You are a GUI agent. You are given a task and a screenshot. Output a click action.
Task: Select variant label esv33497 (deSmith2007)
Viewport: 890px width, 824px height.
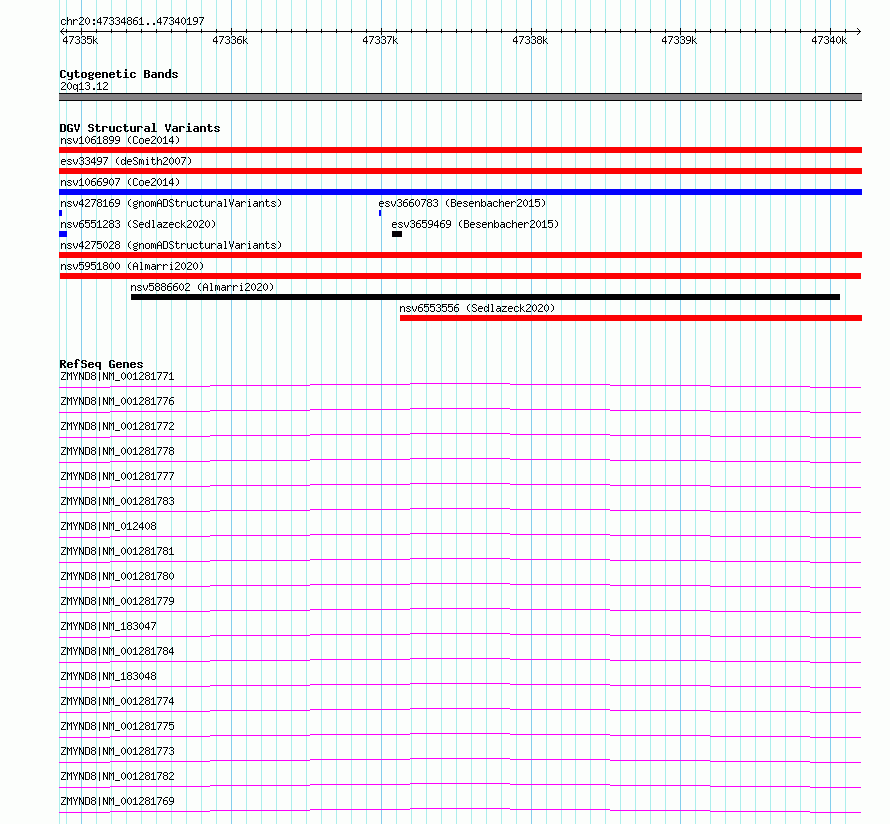tap(126, 161)
